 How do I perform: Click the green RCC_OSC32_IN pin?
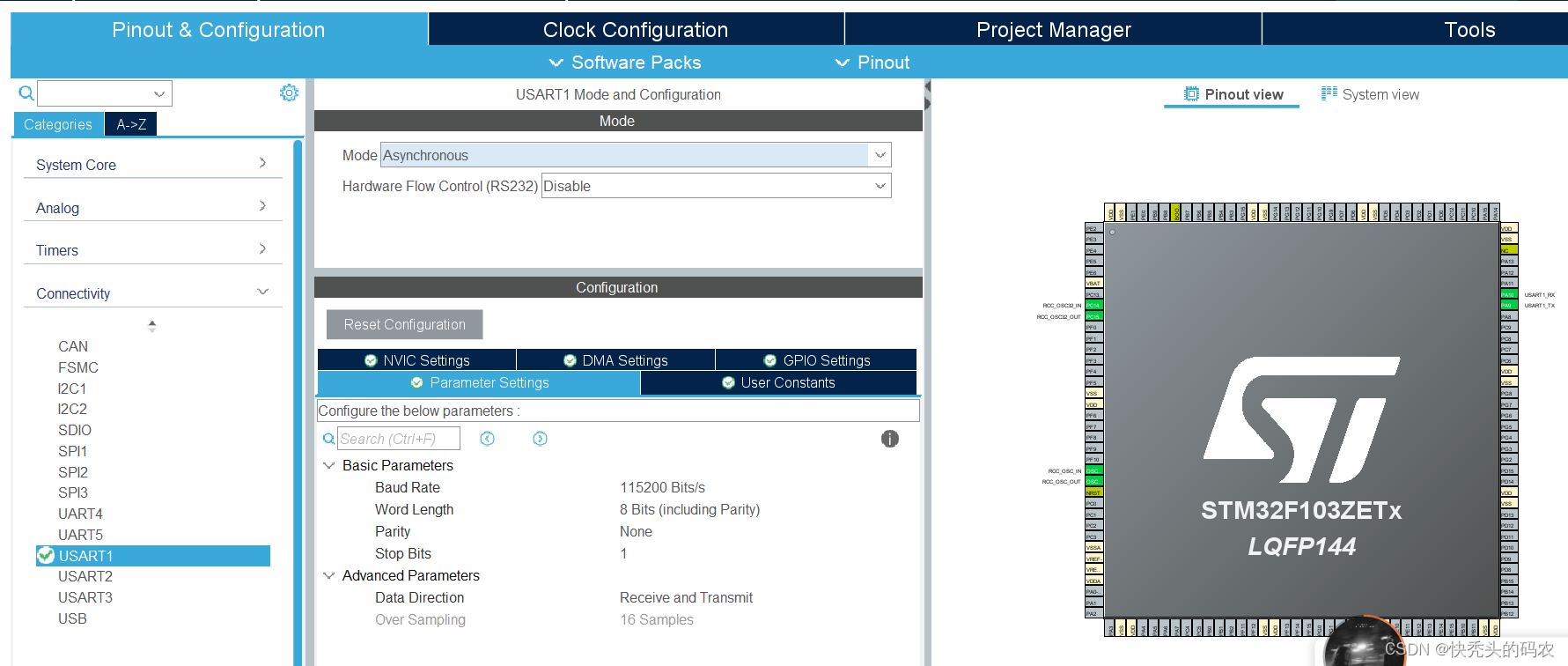1093,305
